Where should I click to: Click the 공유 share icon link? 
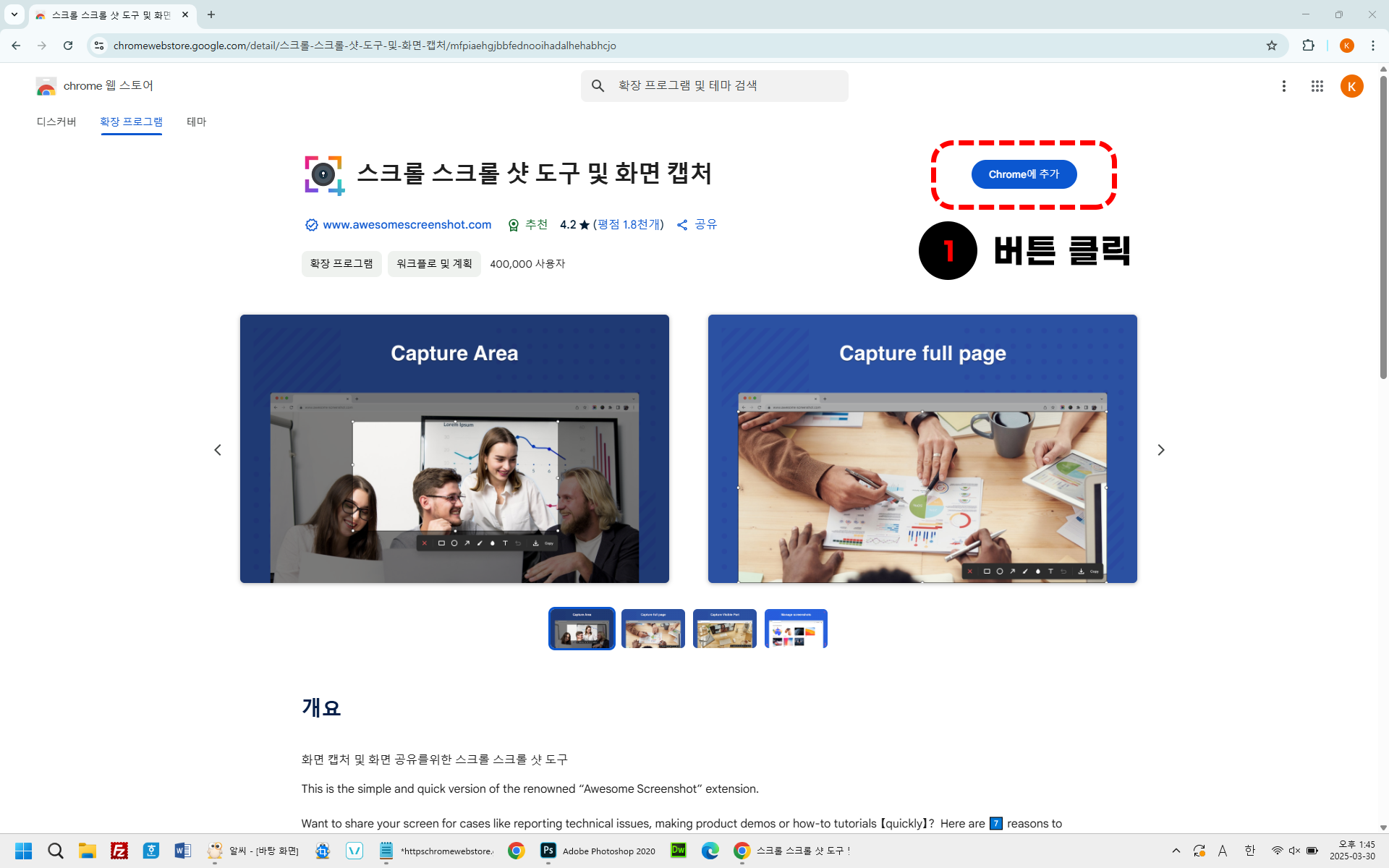[x=697, y=225]
